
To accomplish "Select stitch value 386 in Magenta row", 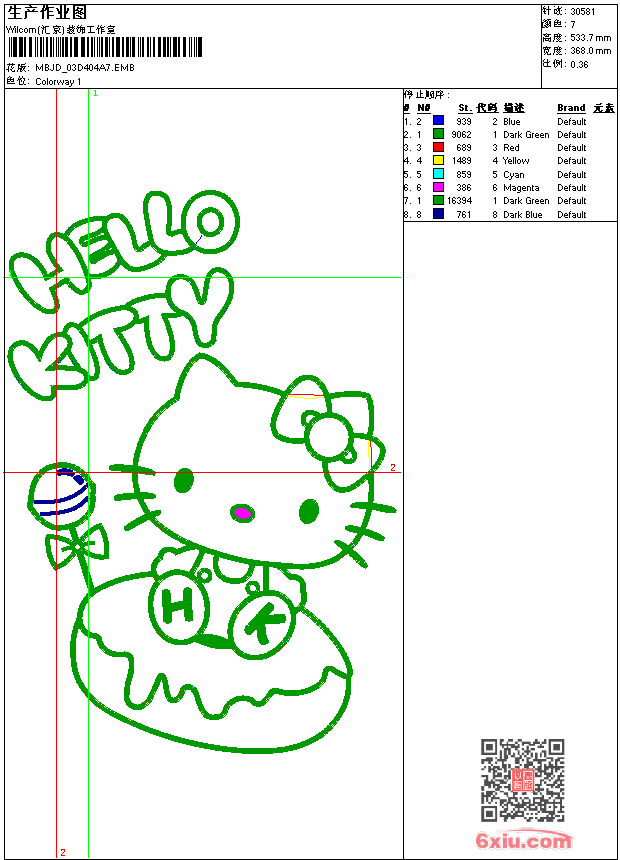I will (x=464, y=188).
